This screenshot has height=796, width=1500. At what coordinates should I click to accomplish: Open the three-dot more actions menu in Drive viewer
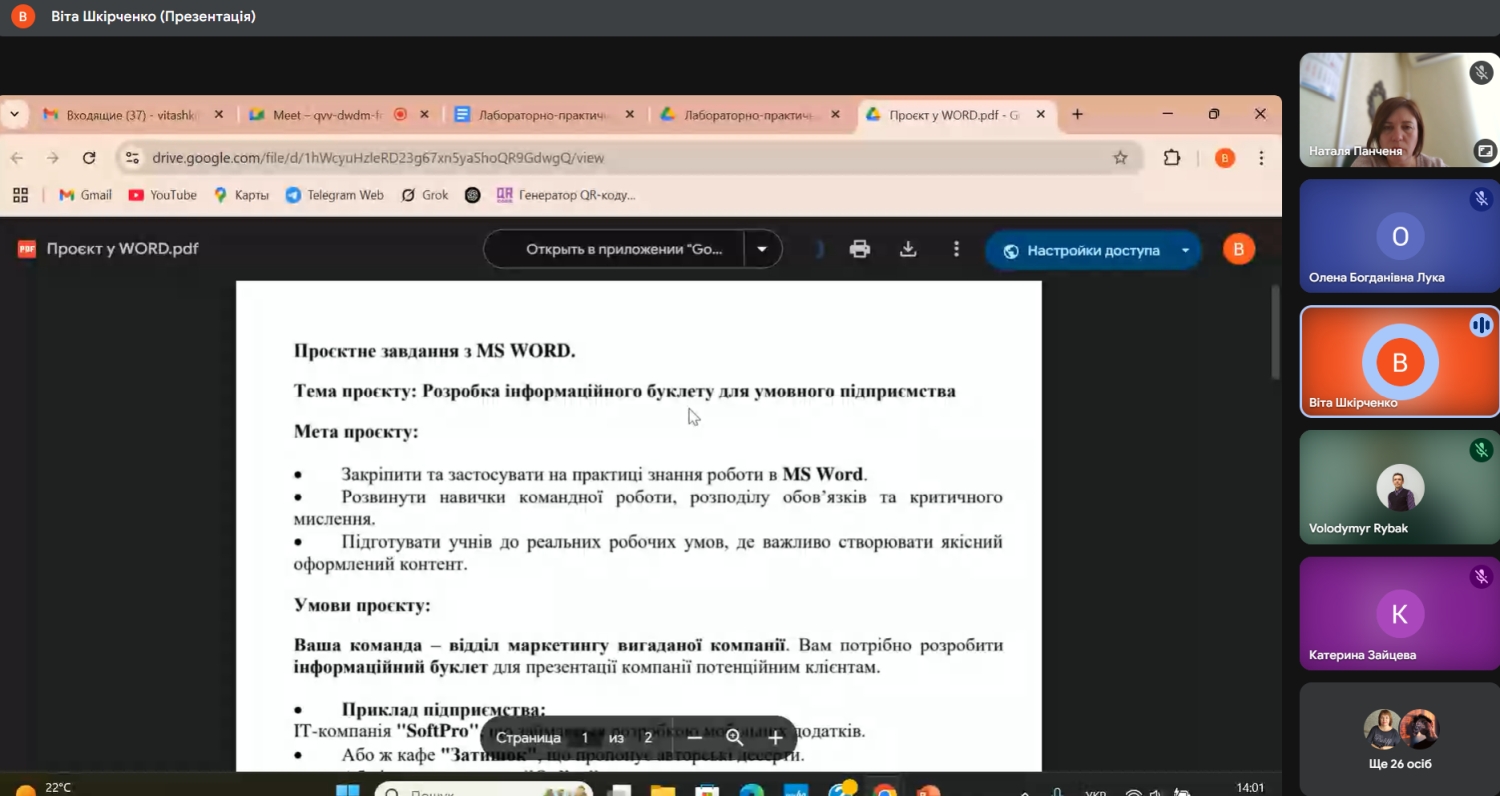[x=957, y=249]
